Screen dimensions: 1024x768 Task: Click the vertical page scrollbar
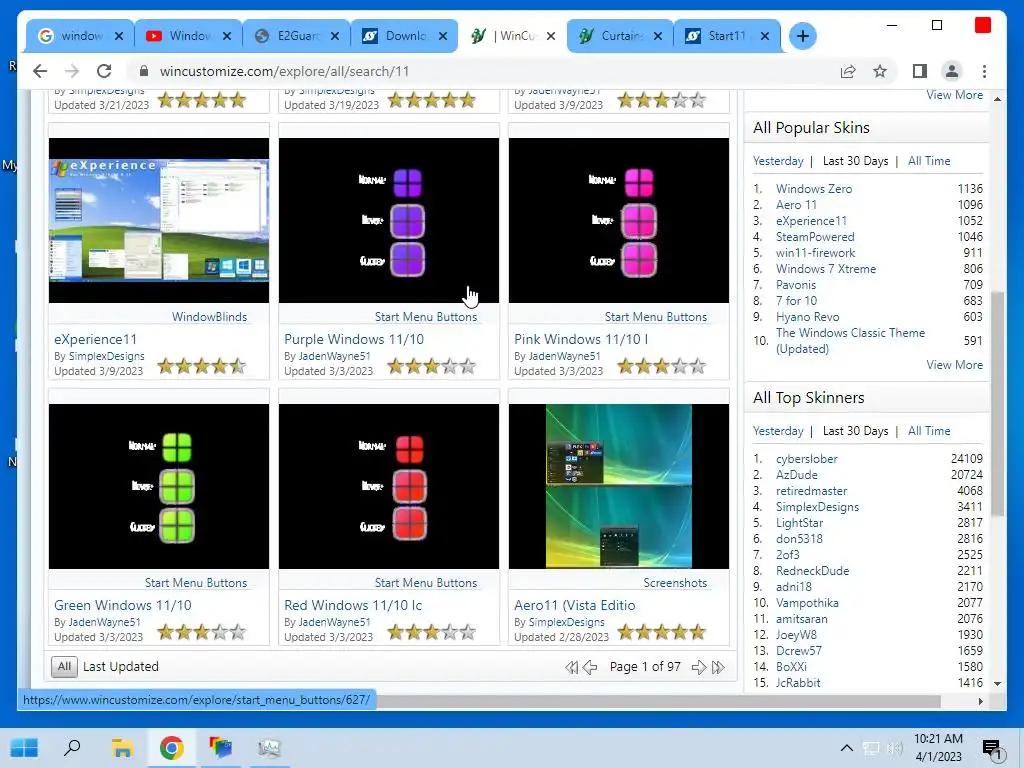[997, 402]
